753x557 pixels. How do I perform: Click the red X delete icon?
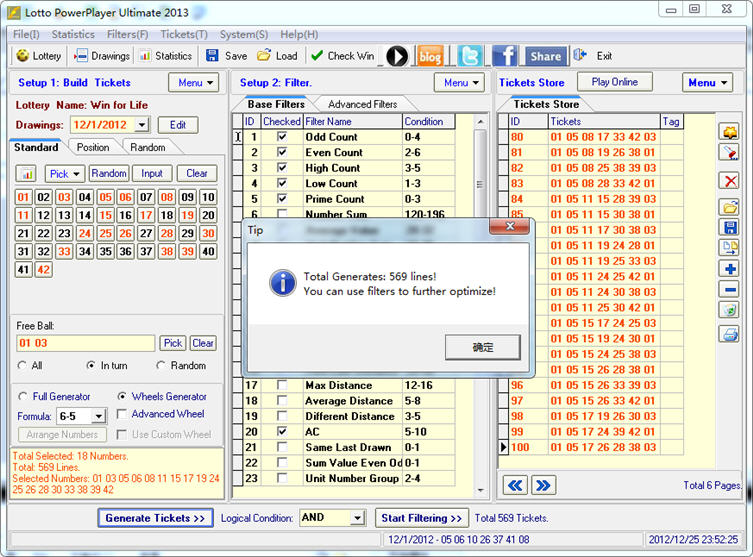point(729,181)
